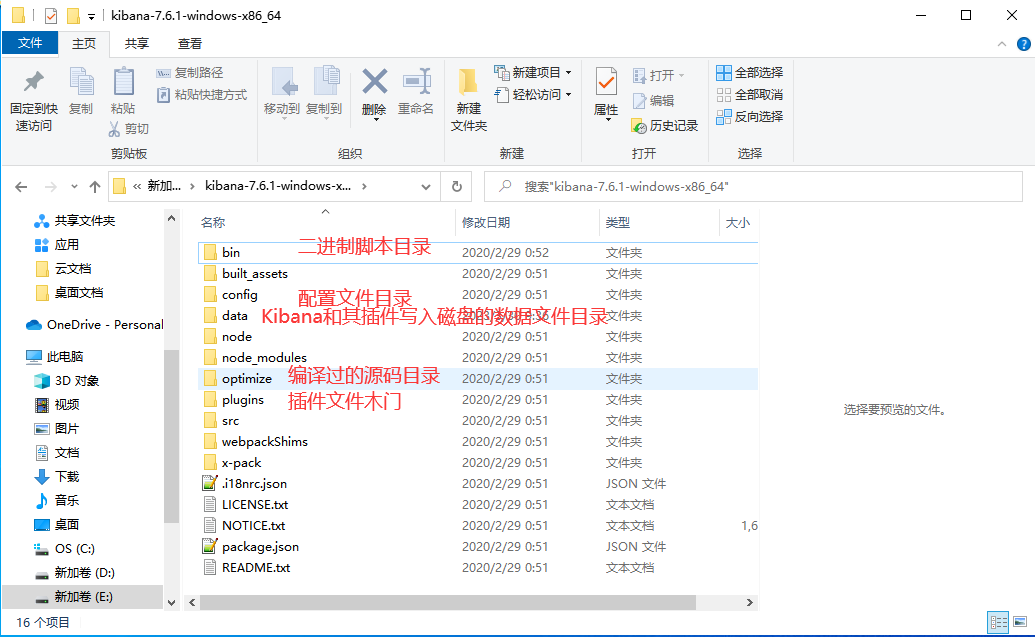This screenshot has width=1035, height=637.
Task: Click Paste shortcut (粘贴快捷方式)
Action: tap(202, 94)
